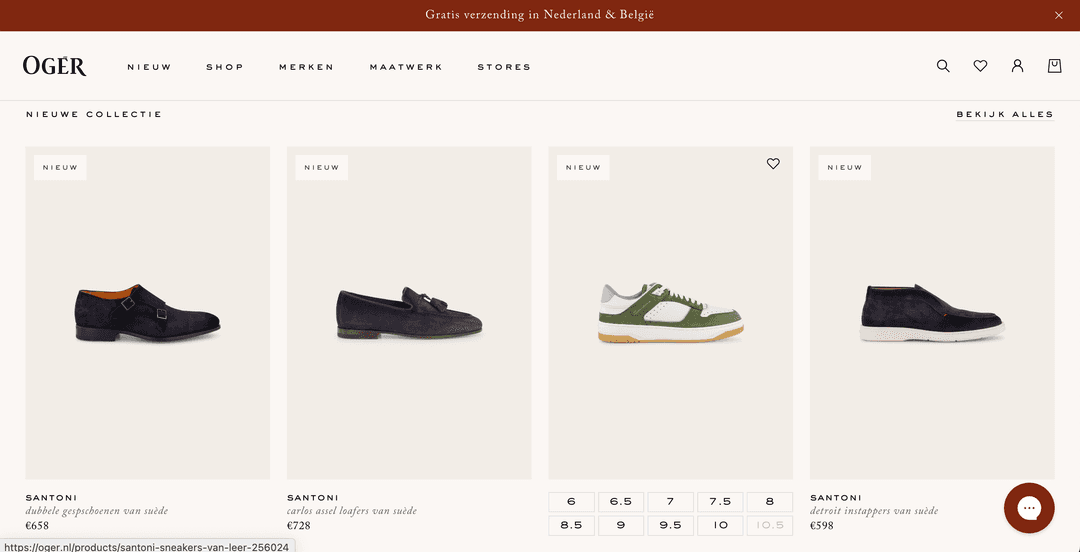Select sneaker size 9

621,525
